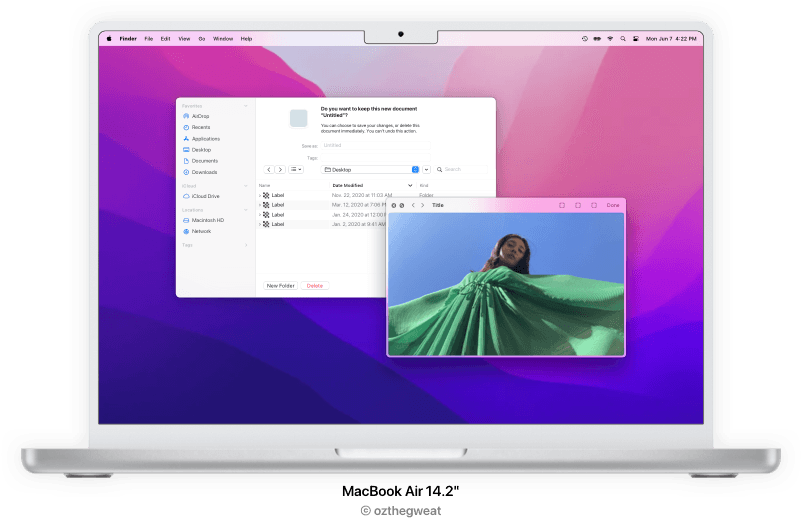Sort by the Date Modified column header
This screenshot has height=518, width=801.
[x=348, y=185]
